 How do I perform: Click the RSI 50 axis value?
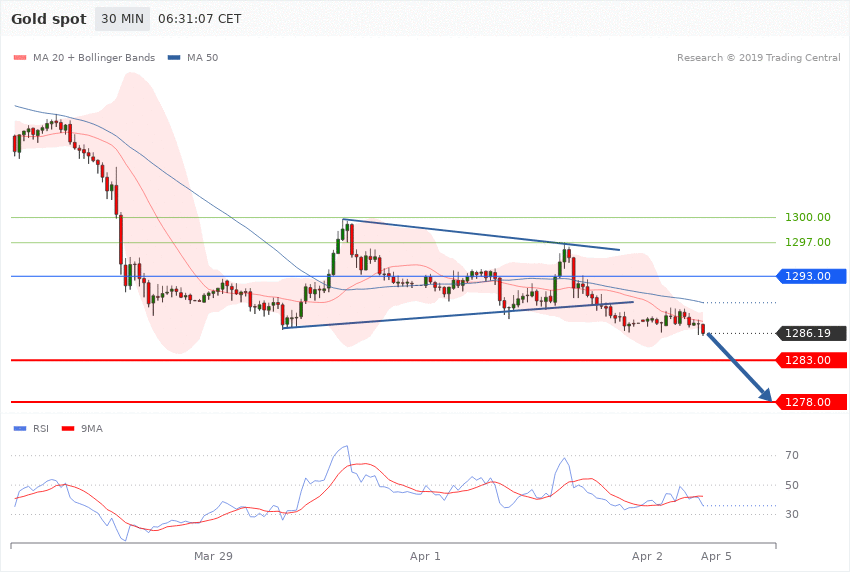point(792,485)
